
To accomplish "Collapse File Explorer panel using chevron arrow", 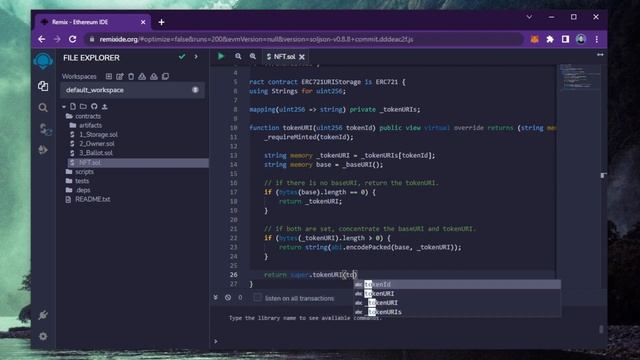I will 196,57.
